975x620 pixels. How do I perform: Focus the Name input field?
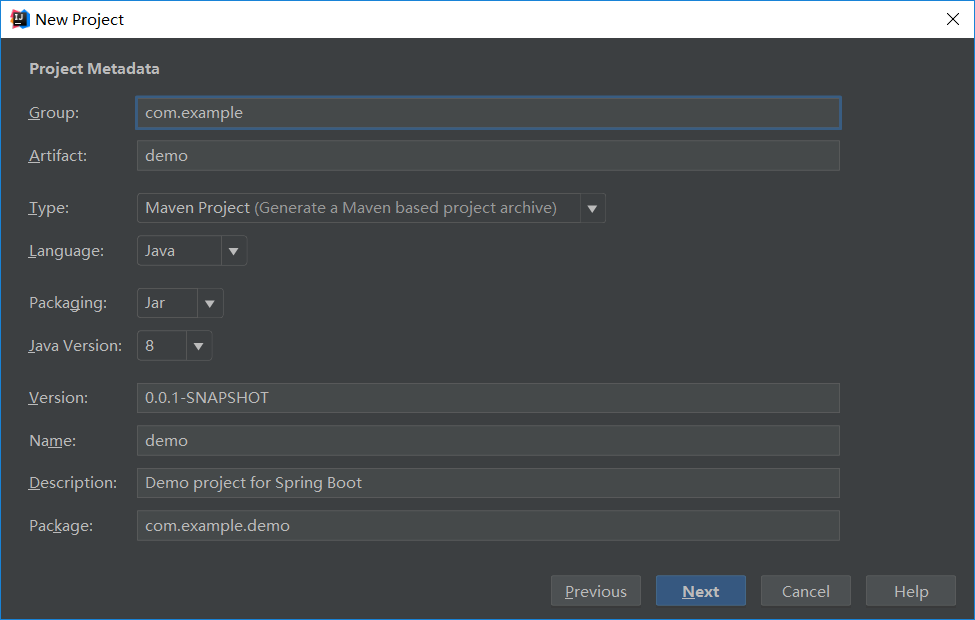(488, 440)
